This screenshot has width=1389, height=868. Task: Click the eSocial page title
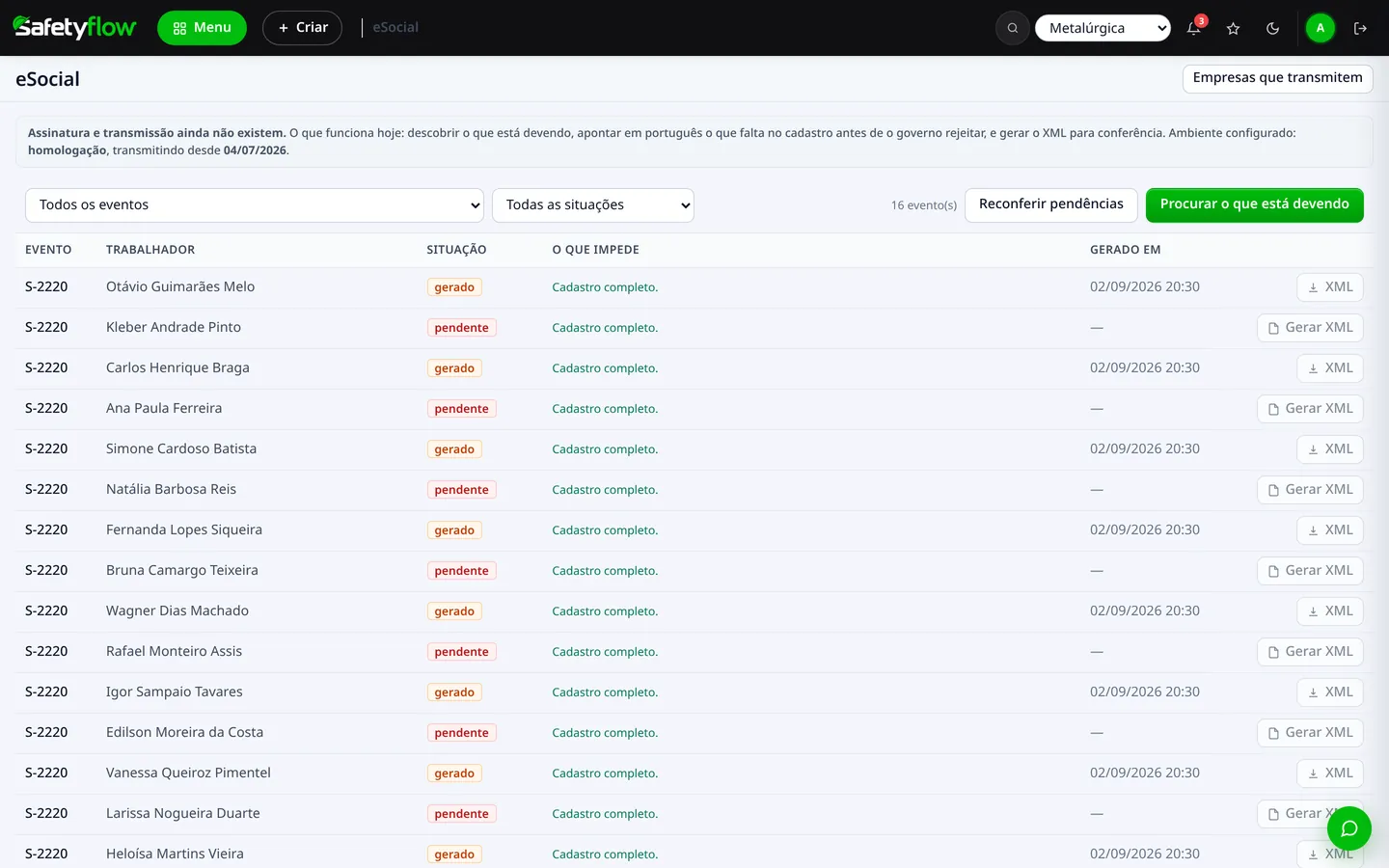47,80
